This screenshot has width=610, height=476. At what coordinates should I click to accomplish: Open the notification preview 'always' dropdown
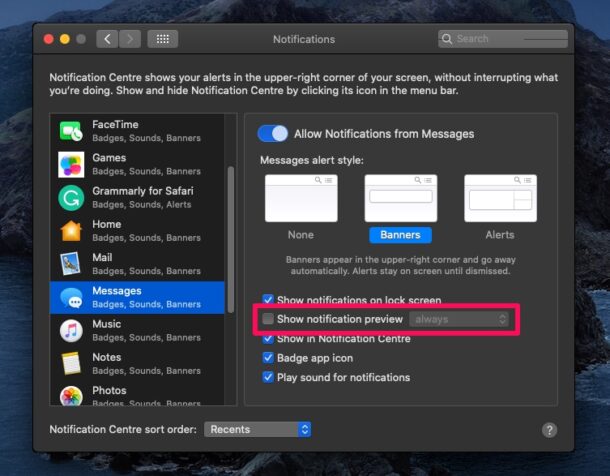(459, 319)
